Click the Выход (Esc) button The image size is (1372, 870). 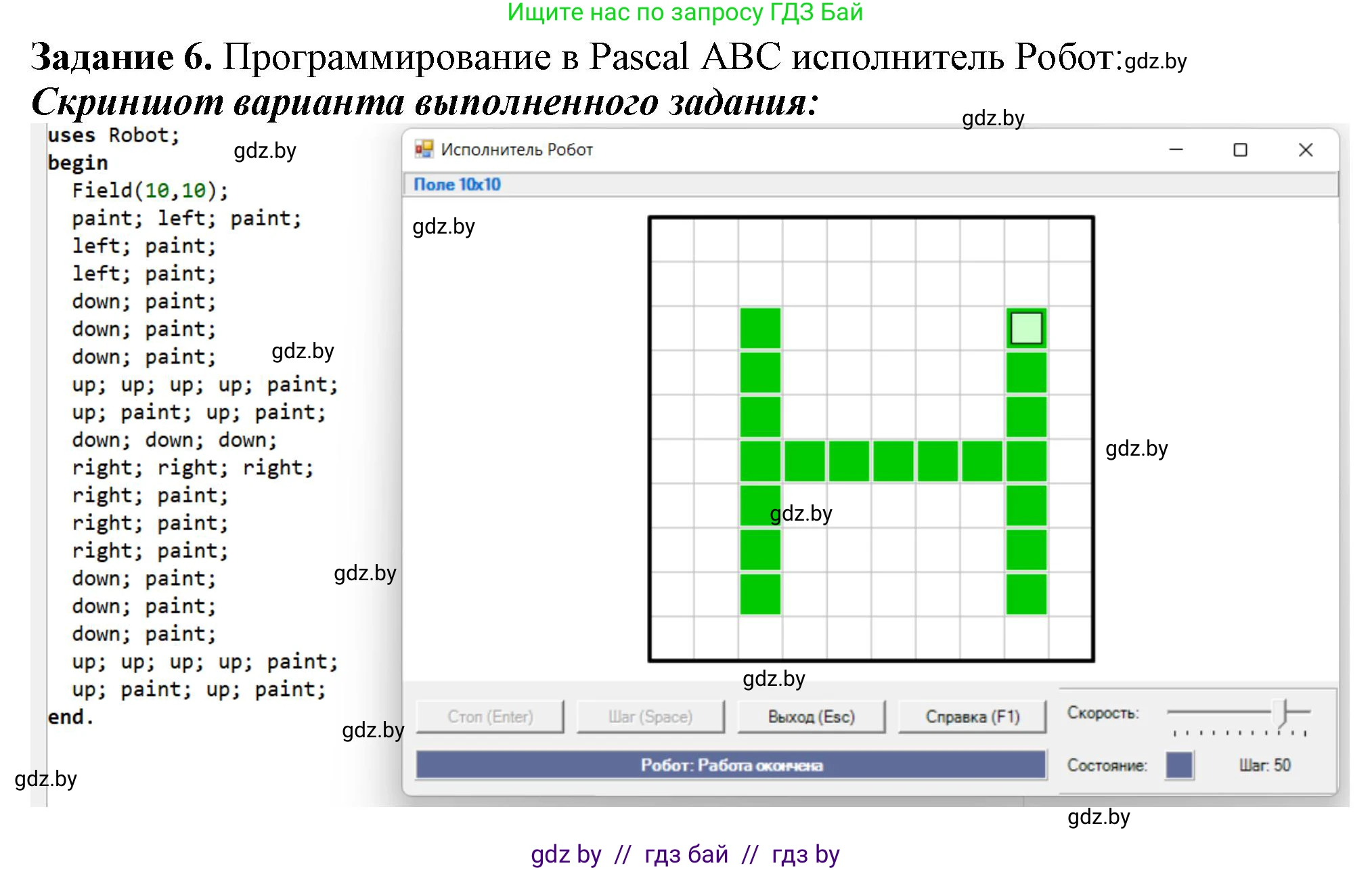811,717
